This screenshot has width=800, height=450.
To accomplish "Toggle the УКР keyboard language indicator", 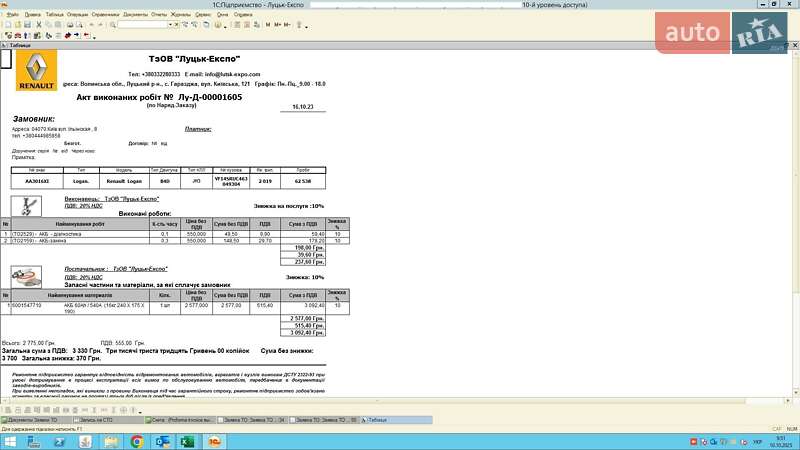I will tap(758, 441).
